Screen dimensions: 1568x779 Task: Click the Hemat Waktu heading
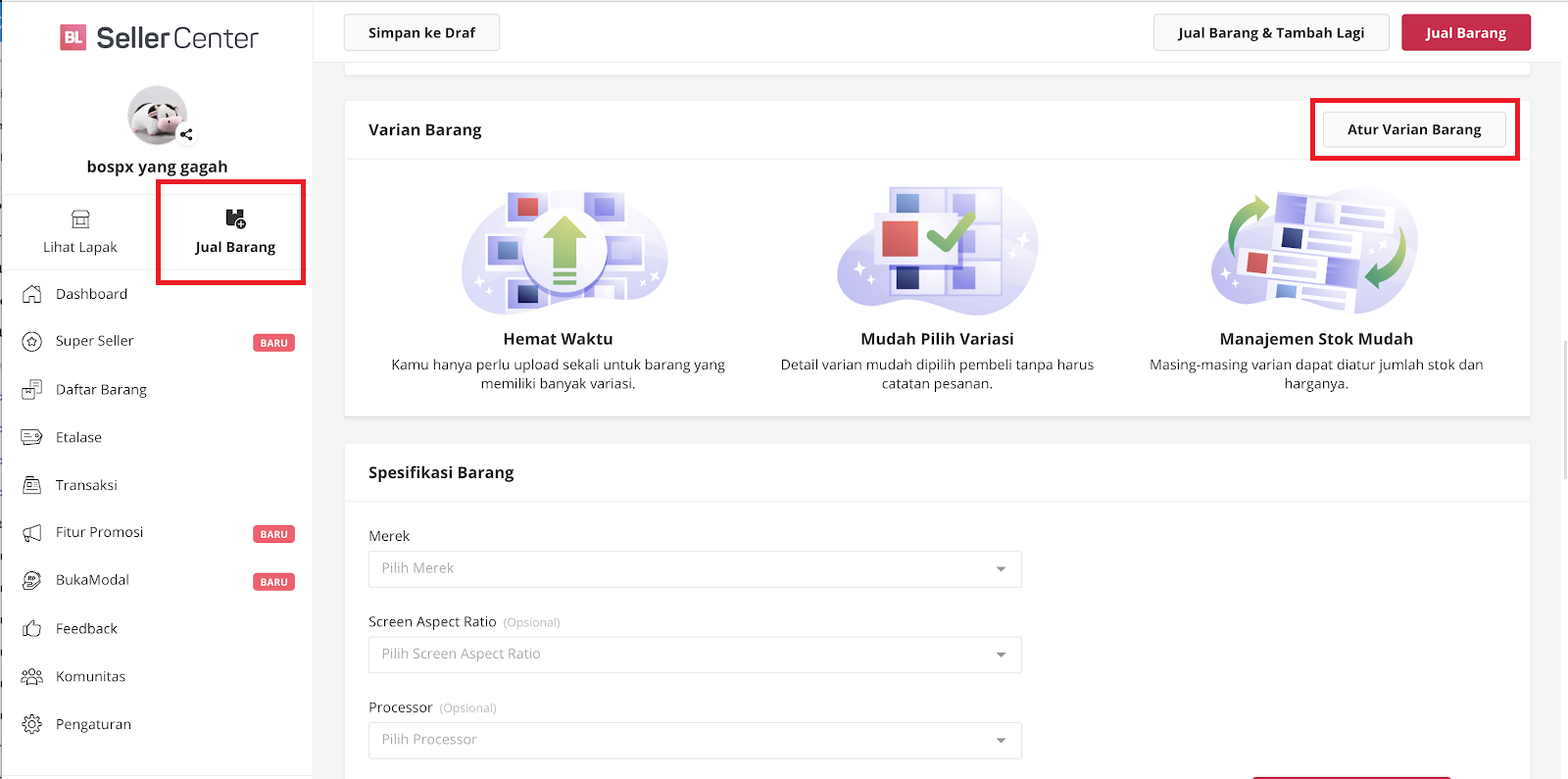[558, 339]
